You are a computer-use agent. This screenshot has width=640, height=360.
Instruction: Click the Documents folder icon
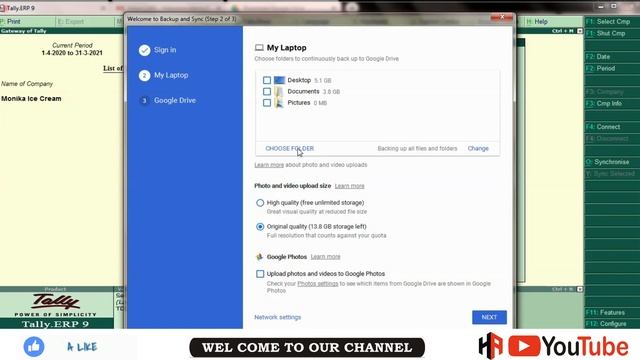click(x=279, y=91)
